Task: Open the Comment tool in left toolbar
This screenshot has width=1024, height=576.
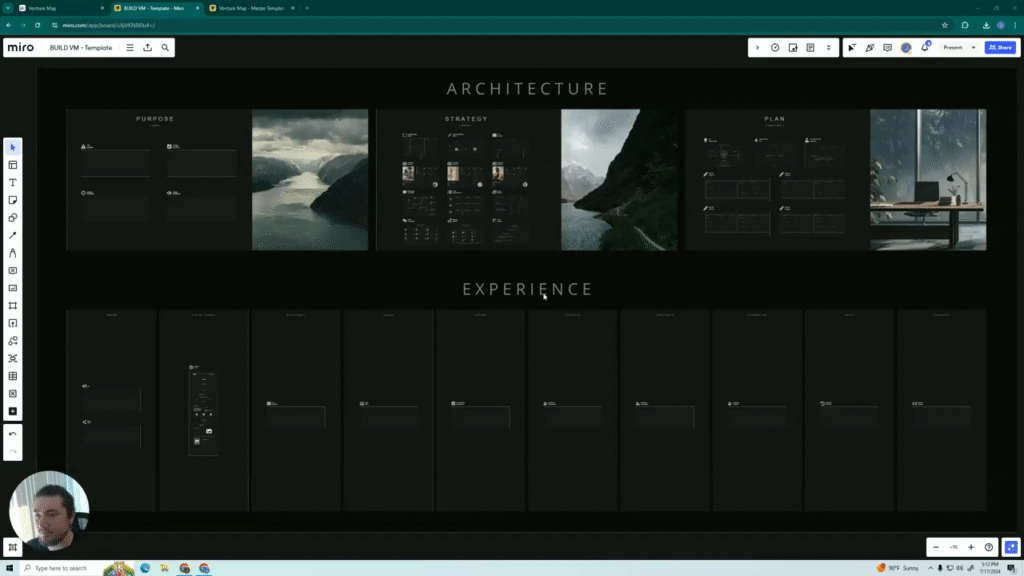Action: (13, 271)
